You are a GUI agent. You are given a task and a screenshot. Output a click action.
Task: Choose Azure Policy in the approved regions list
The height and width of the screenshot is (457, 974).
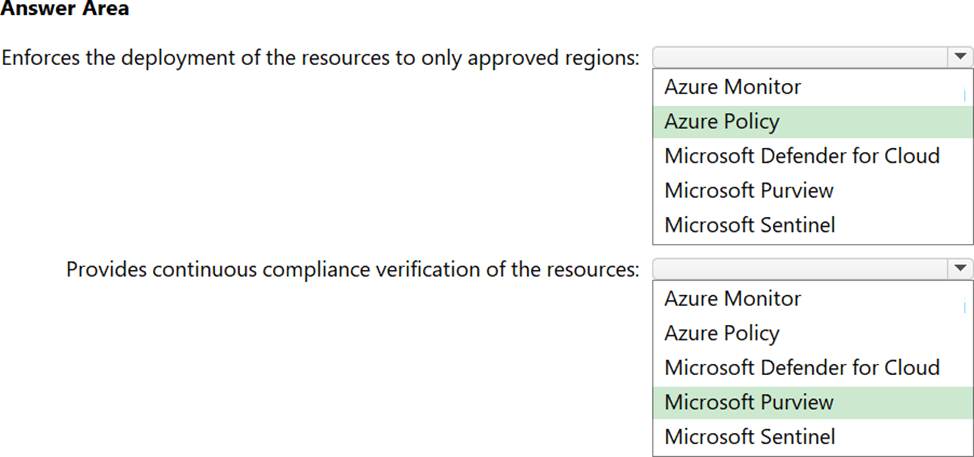[x=721, y=122]
